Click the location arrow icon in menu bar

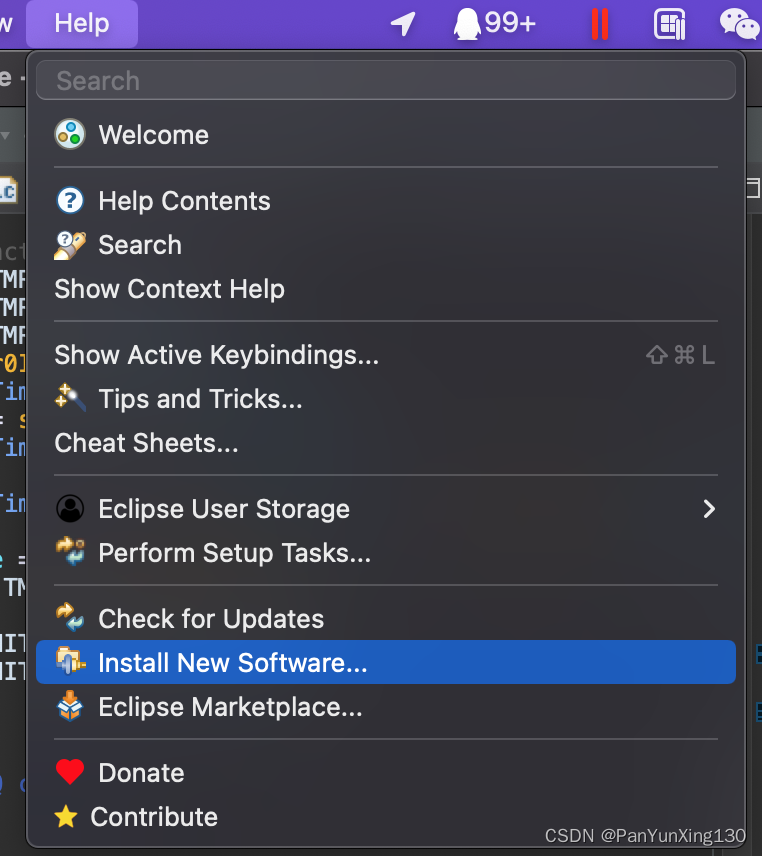(402, 23)
